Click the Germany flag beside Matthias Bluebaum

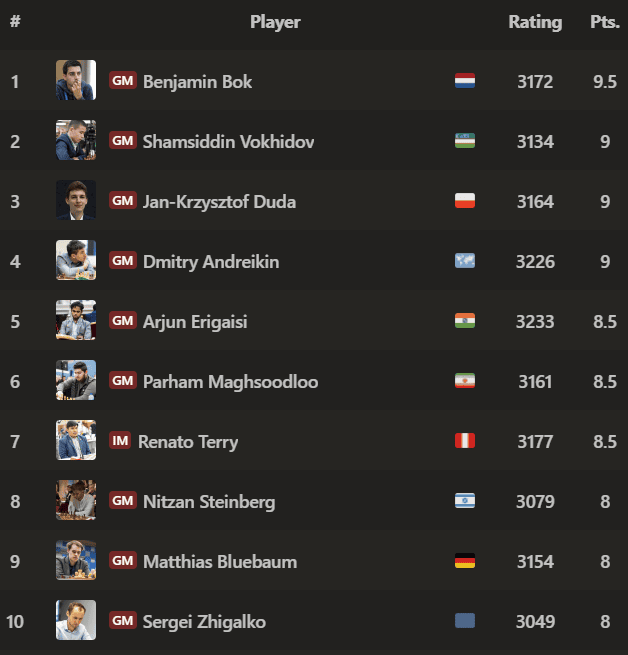(x=464, y=561)
